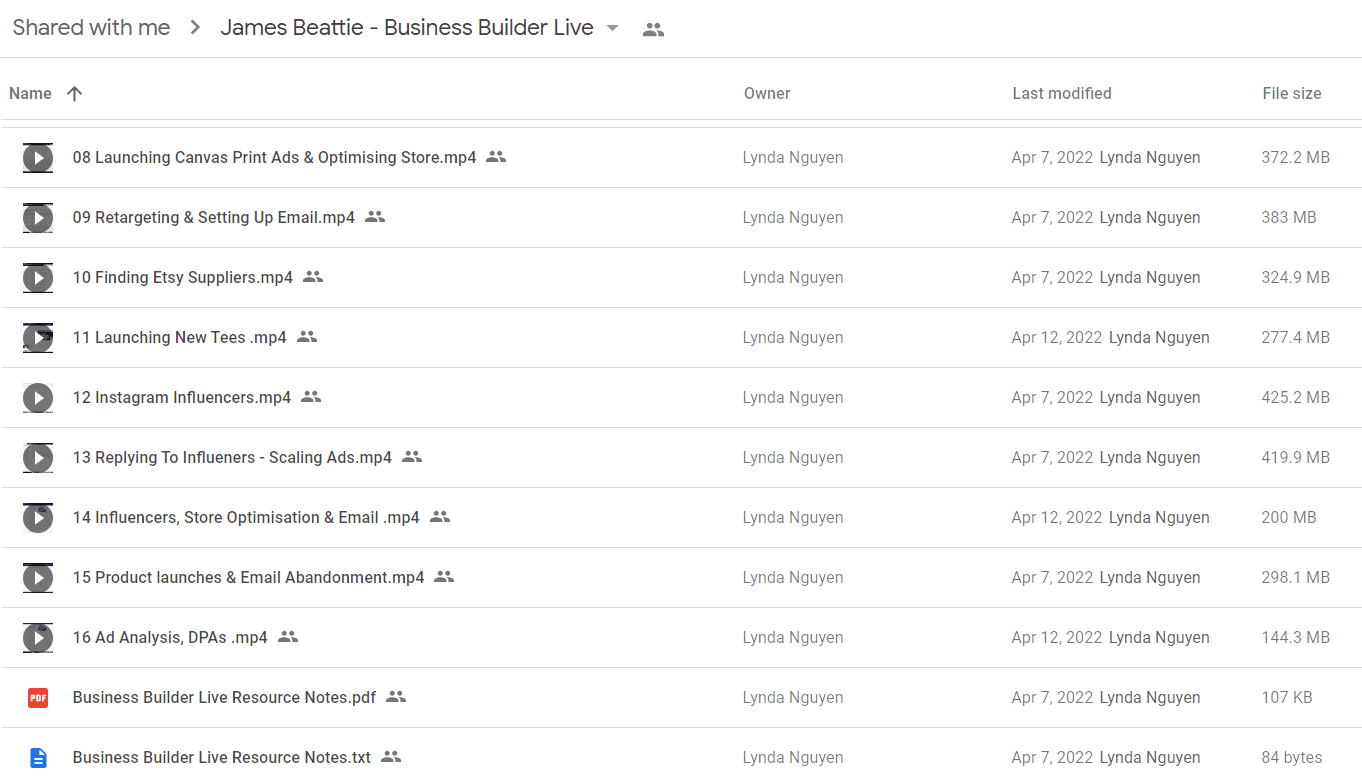Select file 09 Retargeting & Setting Up Email.mp4
The image size is (1362, 777).
(214, 217)
